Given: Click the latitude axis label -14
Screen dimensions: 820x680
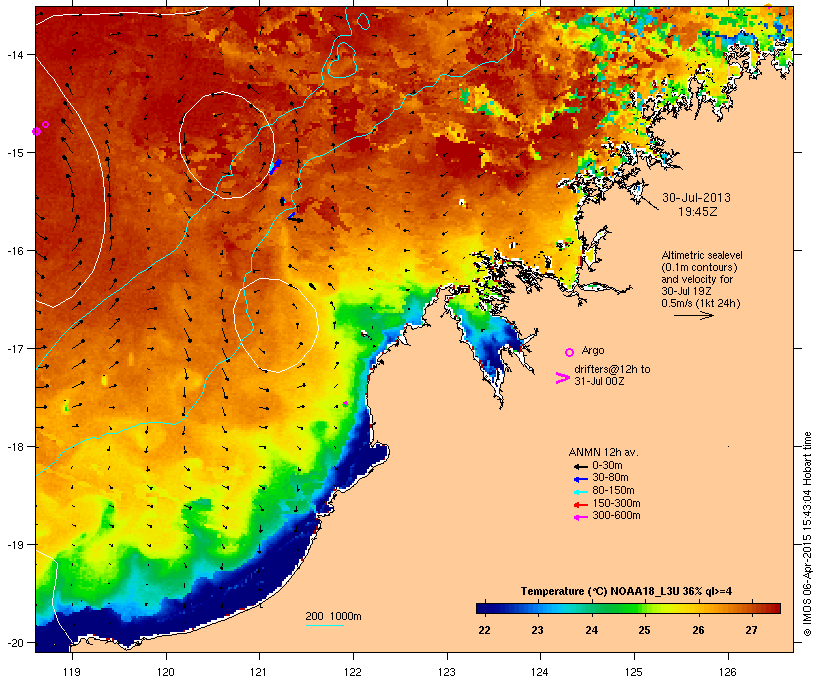Looking at the screenshot, I should pos(15,55).
